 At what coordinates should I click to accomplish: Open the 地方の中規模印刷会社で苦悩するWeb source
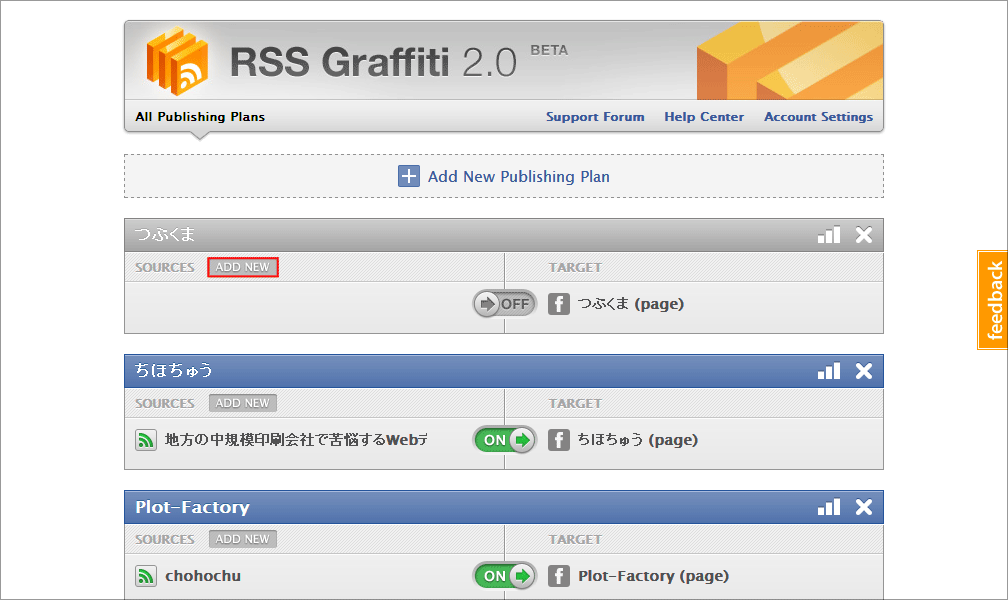[297, 440]
